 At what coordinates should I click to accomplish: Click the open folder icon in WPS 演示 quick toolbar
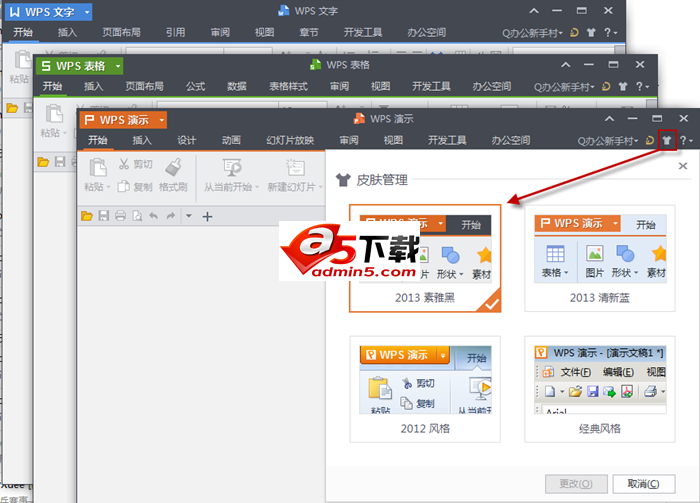pyautogui.click(x=87, y=216)
